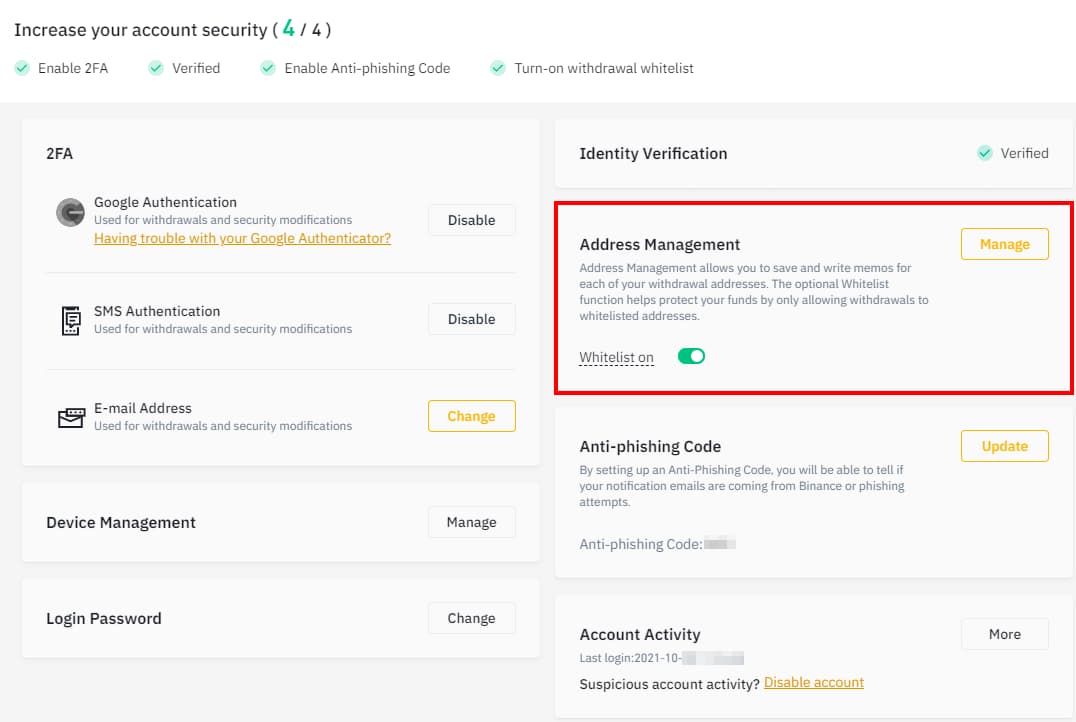Disable SMS Authentication

(x=471, y=319)
